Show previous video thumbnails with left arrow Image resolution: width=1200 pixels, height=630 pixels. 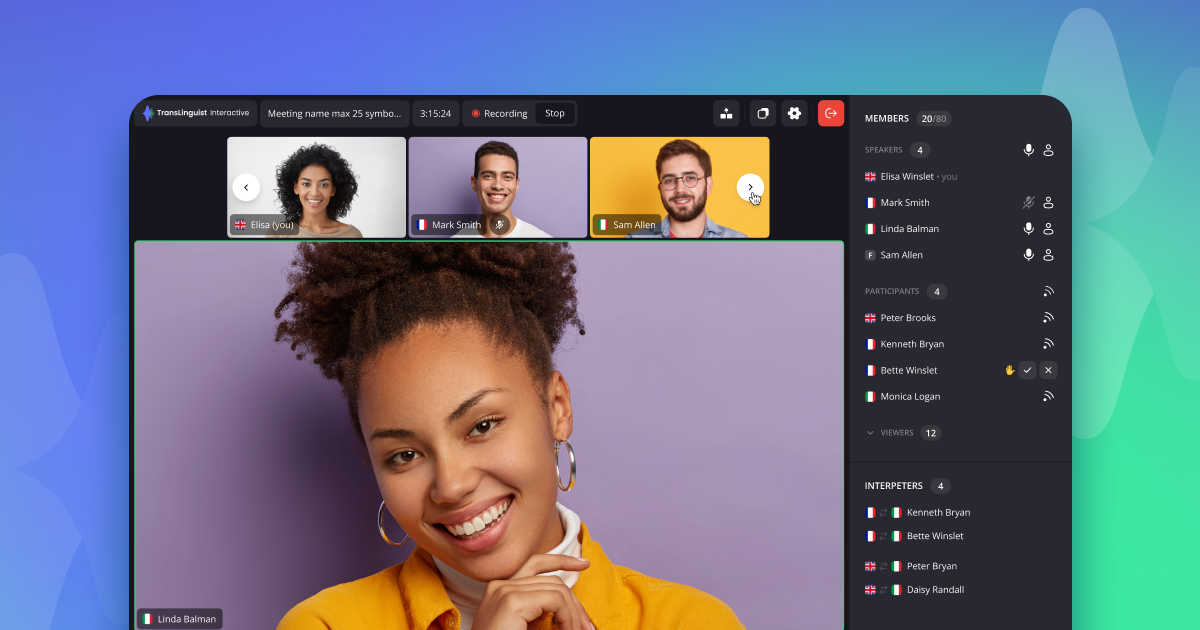coord(246,187)
